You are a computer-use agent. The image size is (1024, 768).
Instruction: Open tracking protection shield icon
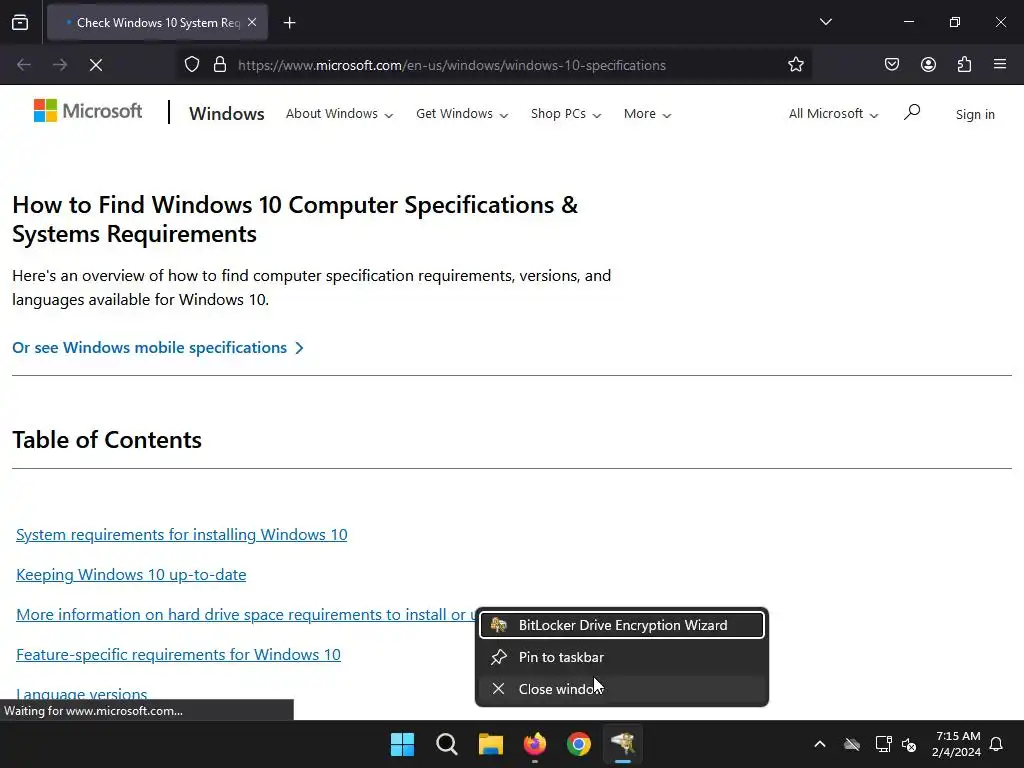click(x=191, y=65)
